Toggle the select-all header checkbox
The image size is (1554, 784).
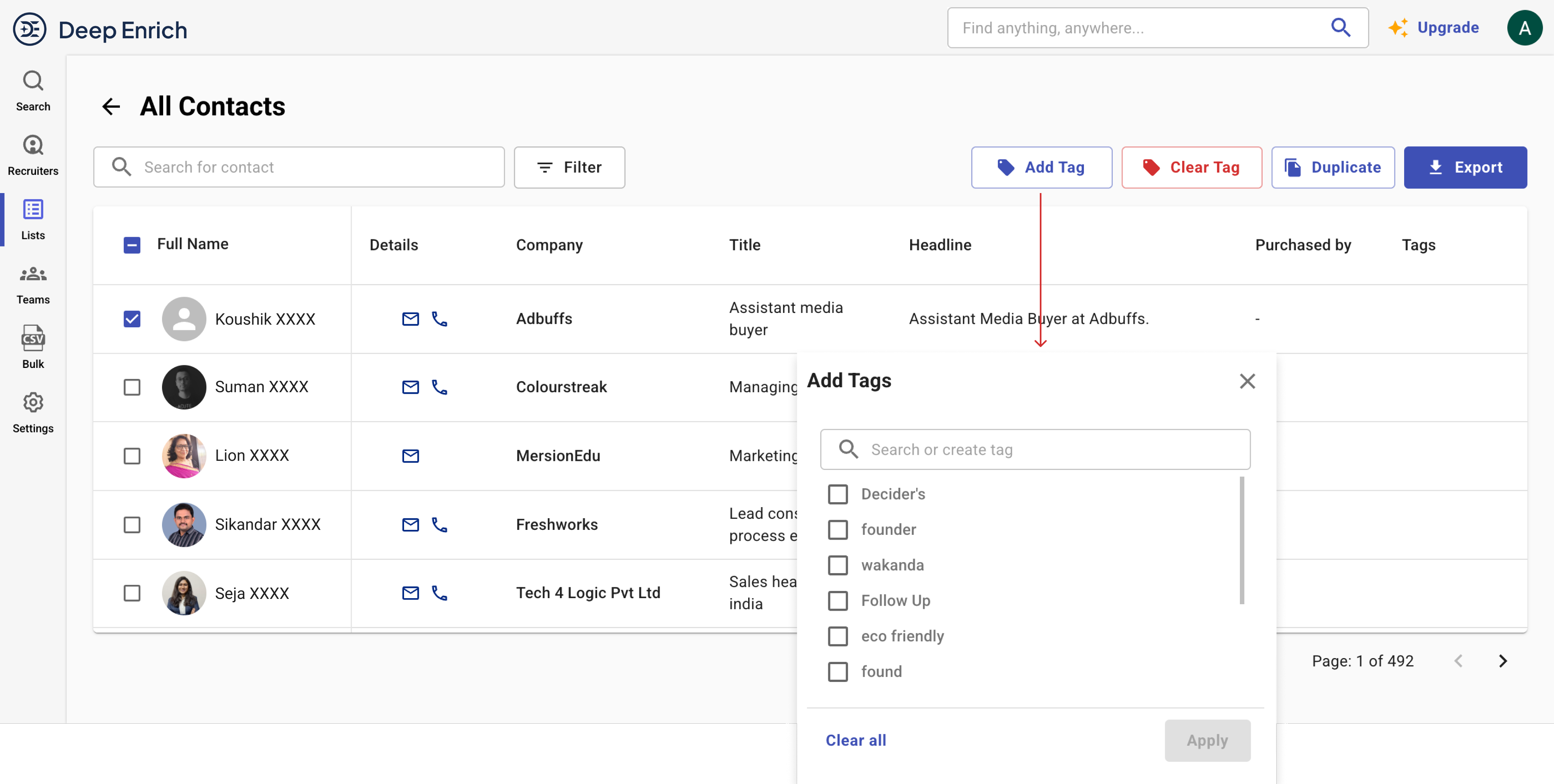[x=132, y=245]
